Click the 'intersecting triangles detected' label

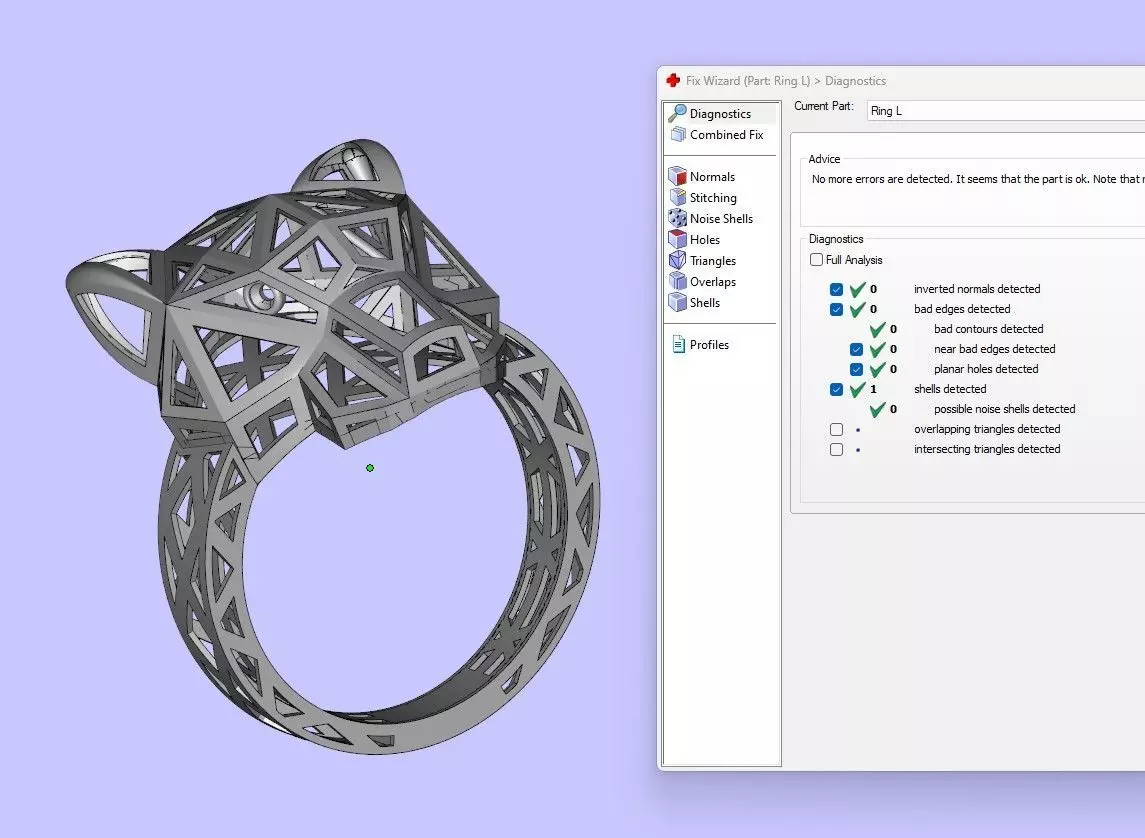click(x=987, y=449)
